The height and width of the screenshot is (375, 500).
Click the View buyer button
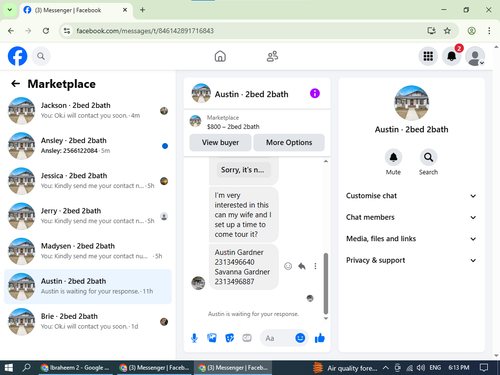coord(220,143)
